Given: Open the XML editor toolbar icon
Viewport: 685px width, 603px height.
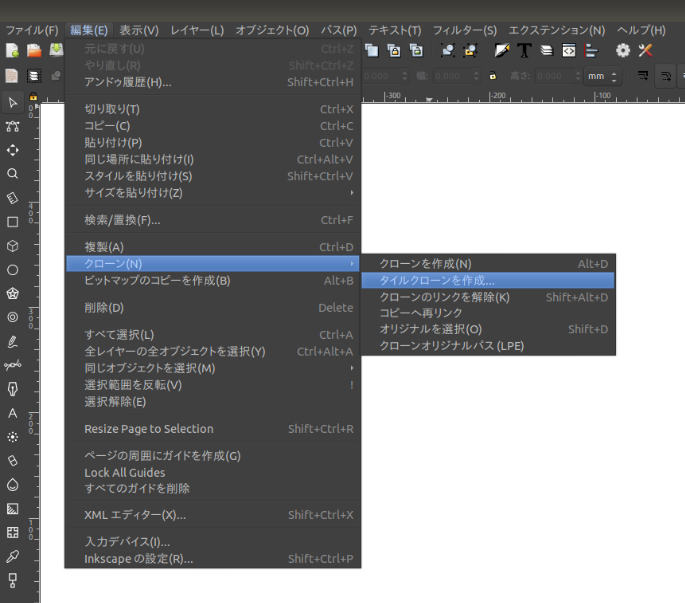Looking at the screenshot, I should [569, 50].
